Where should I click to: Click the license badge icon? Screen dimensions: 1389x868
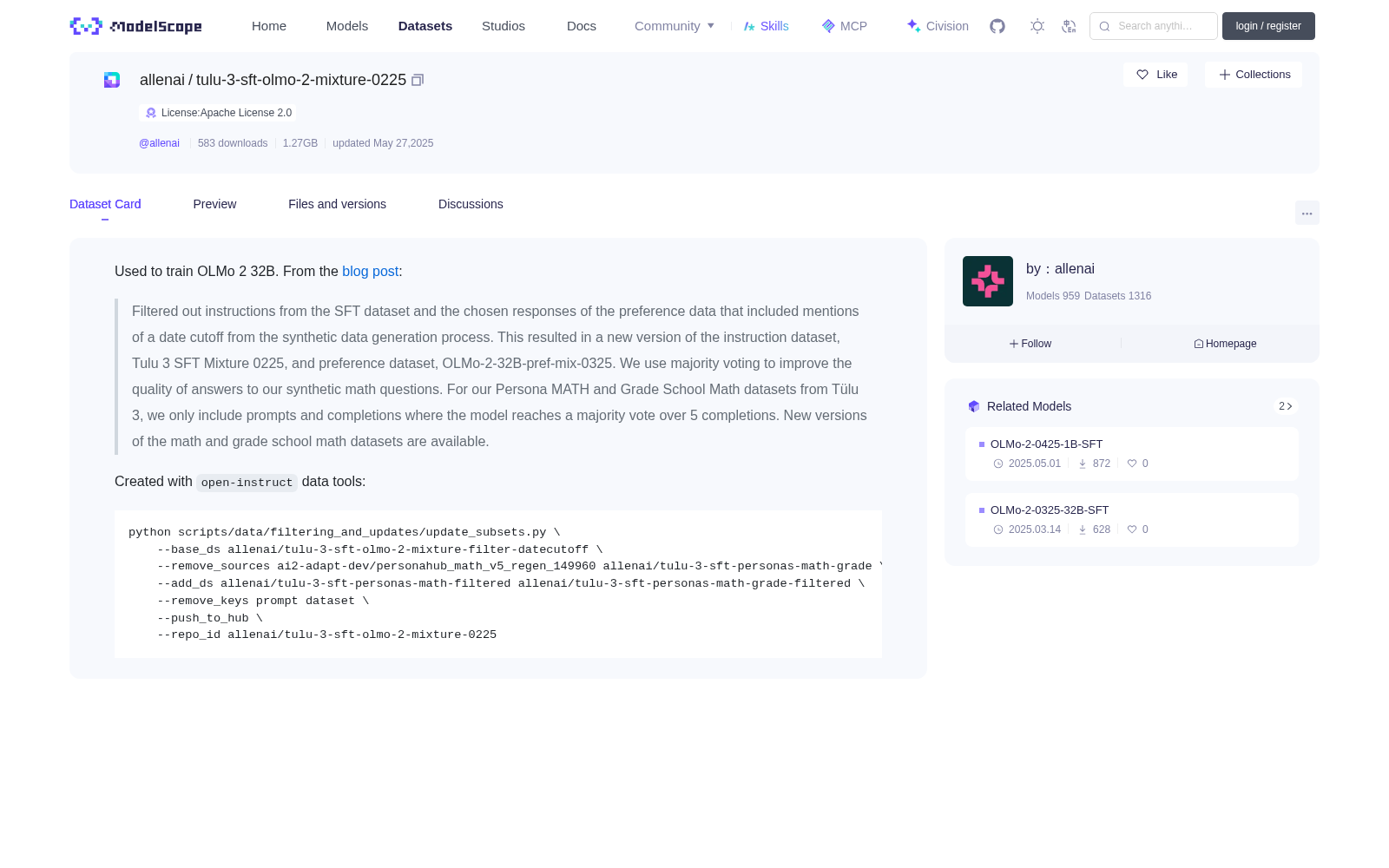[x=151, y=113]
